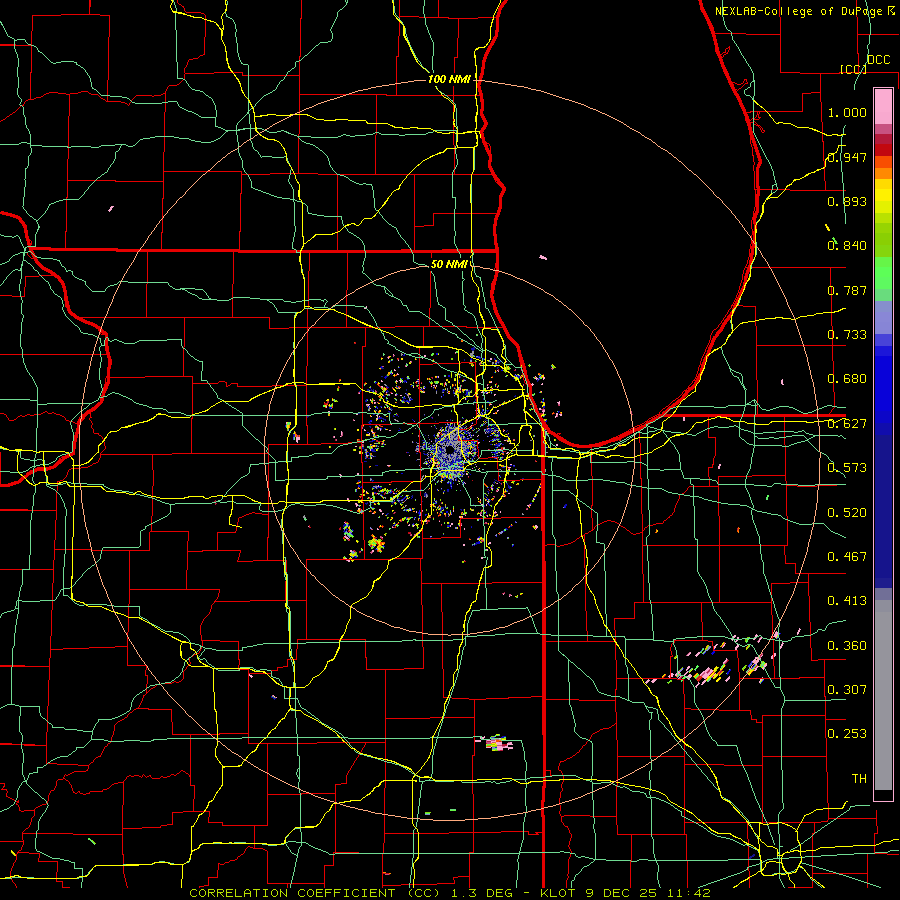The width and height of the screenshot is (900, 900).
Task: Click the 1.000 scale value
Action: pos(847,112)
